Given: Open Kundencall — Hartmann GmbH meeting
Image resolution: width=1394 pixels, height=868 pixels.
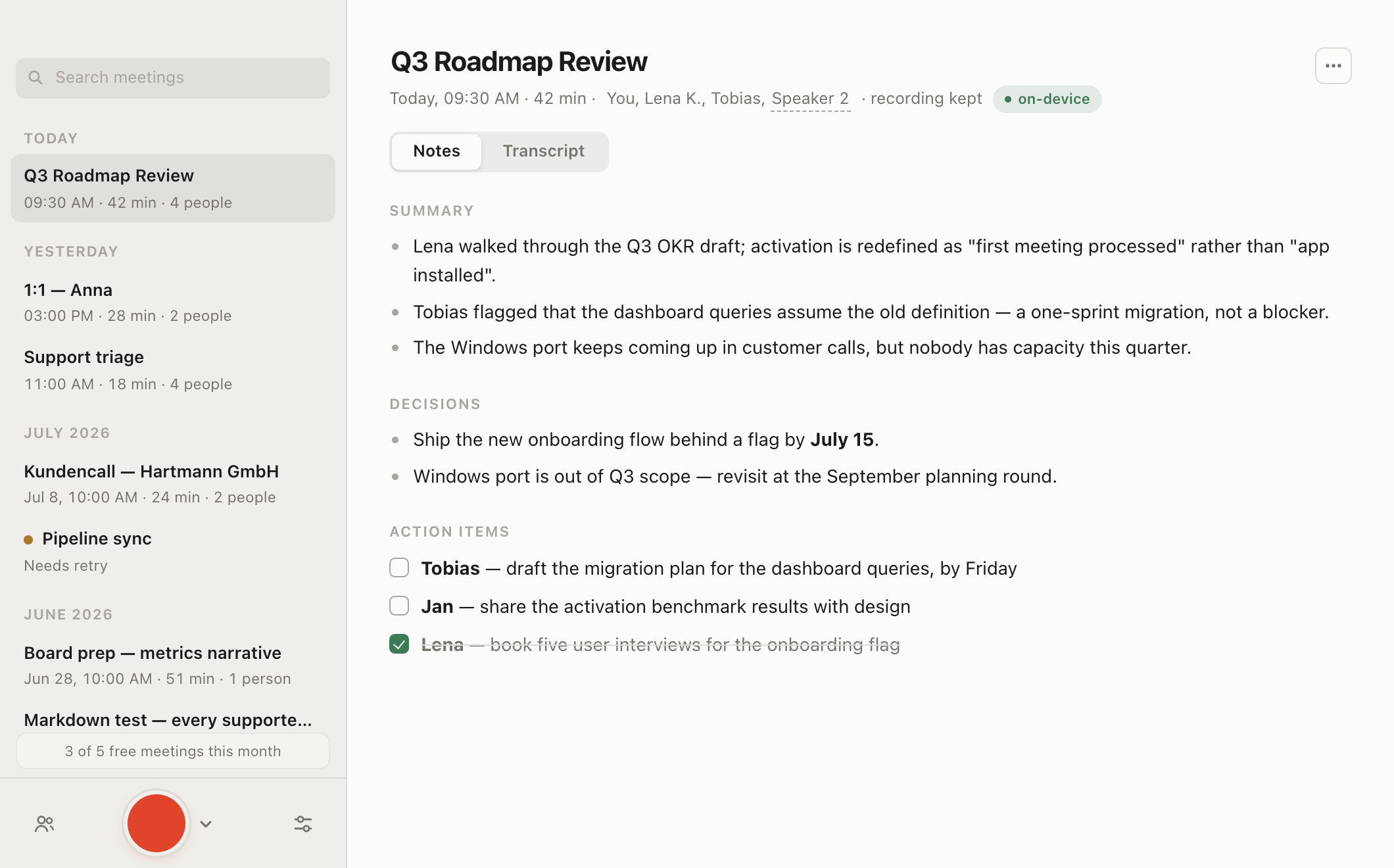Looking at the screenshot, I should click(x=173, y=483).
